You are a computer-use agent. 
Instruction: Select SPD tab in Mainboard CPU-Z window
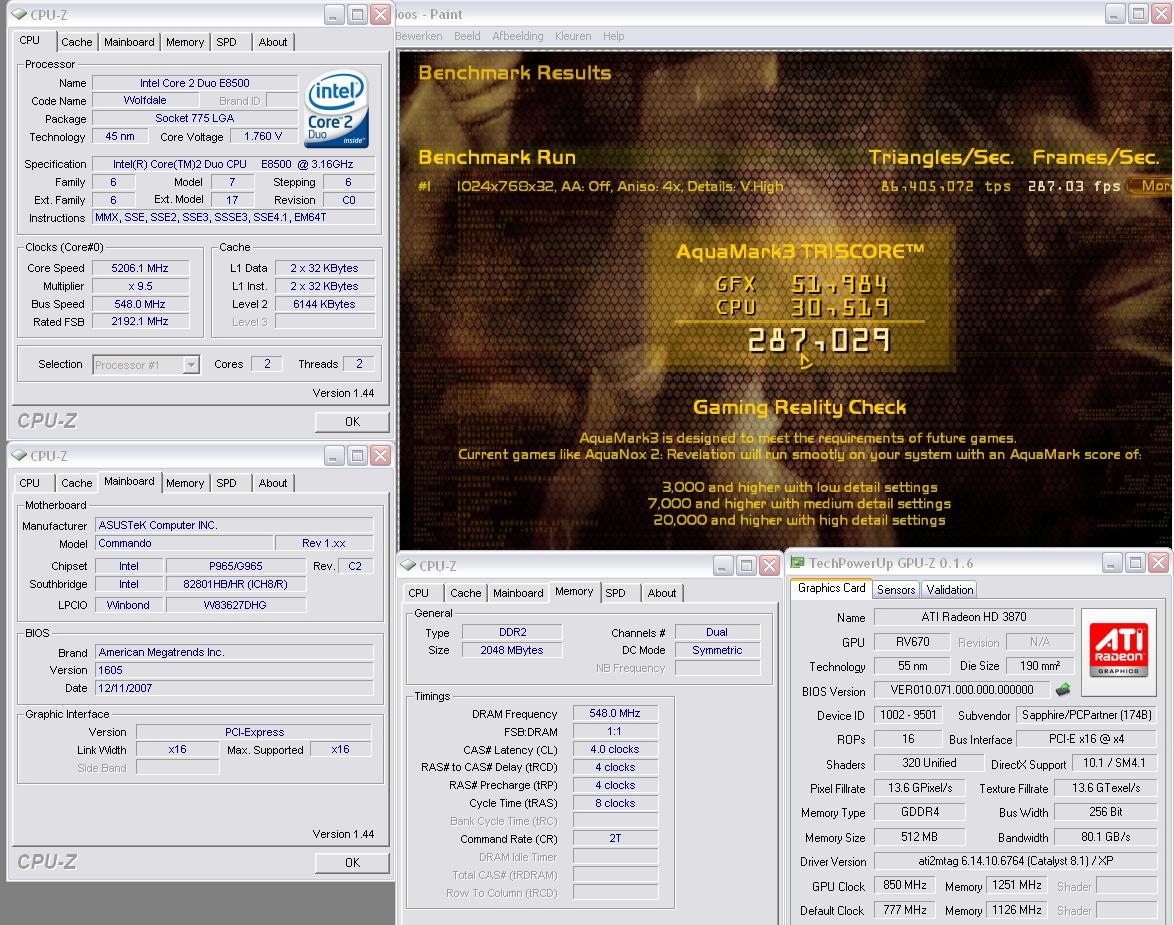(227, 483)
